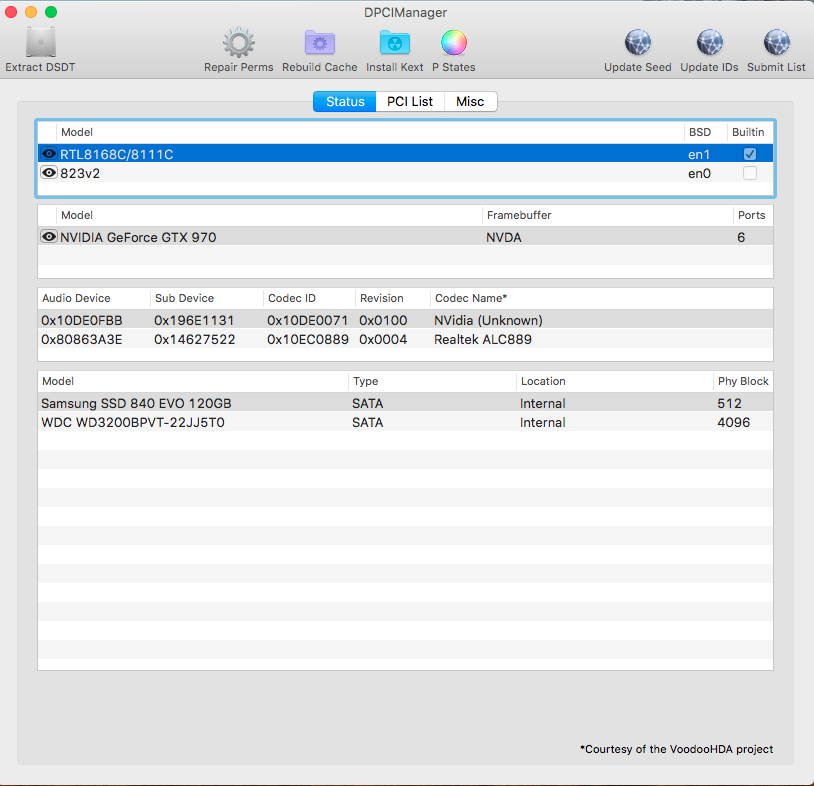
Task: Click the Update IDs globe icon
Action: tap(709, 43)
